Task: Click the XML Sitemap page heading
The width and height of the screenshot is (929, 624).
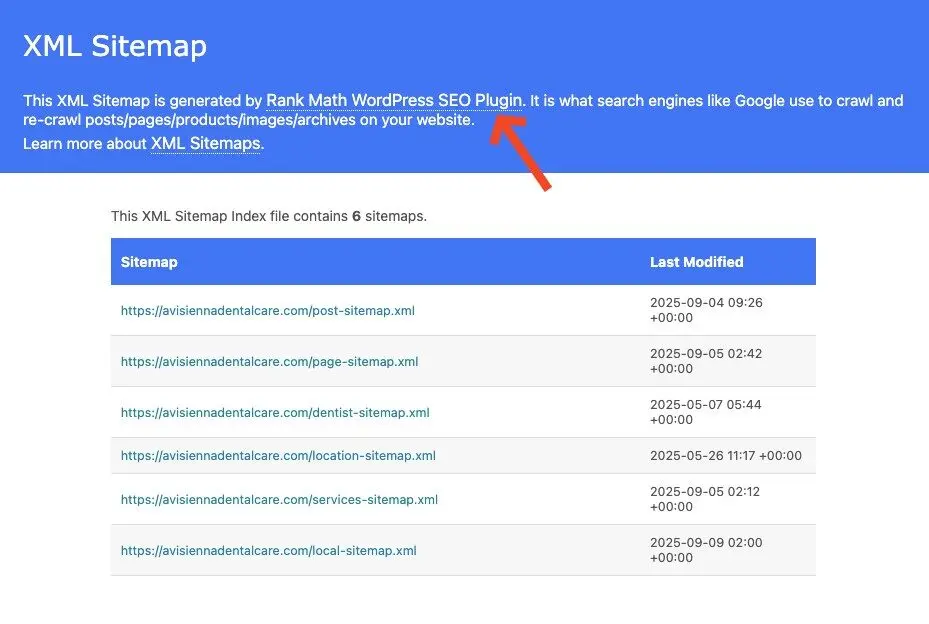Action: point(115,46)
